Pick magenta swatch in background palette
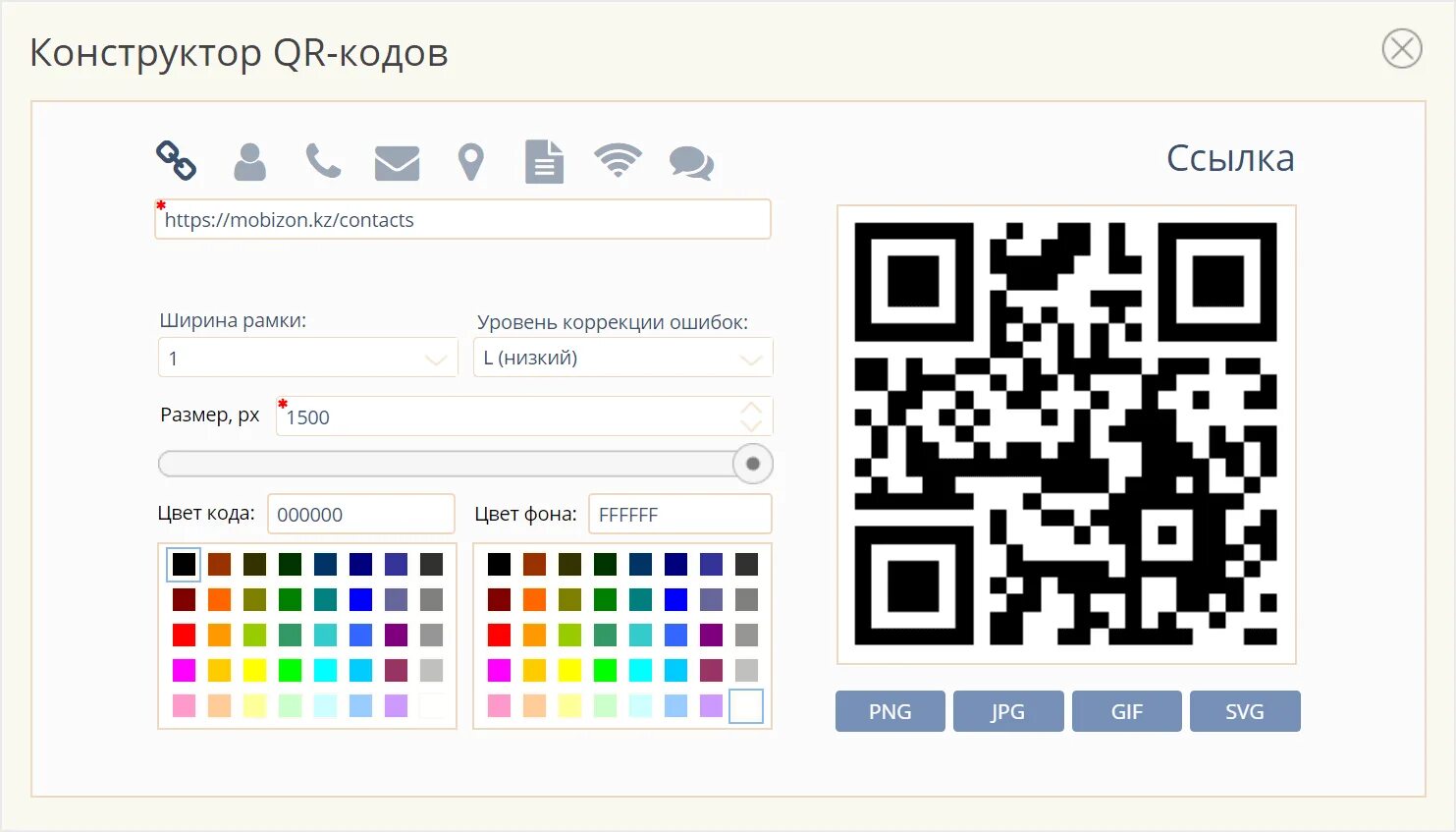 pos(499,670)
